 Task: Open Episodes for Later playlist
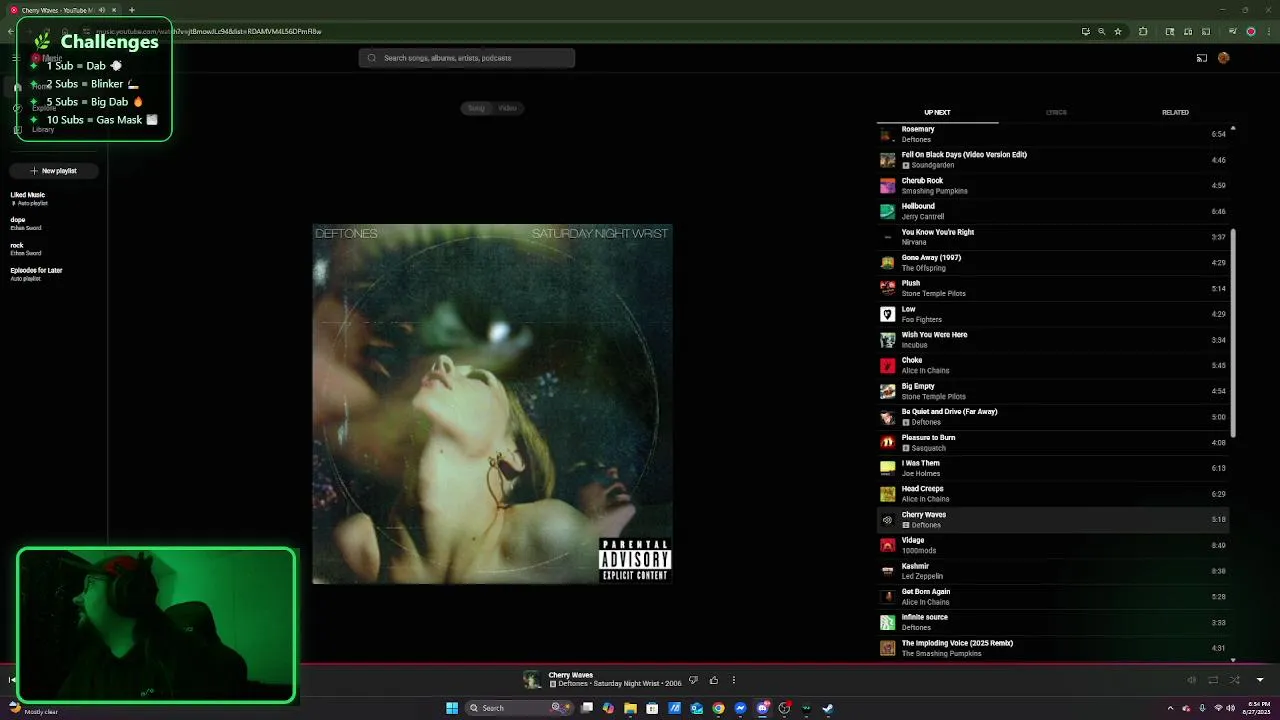(36, 274)
